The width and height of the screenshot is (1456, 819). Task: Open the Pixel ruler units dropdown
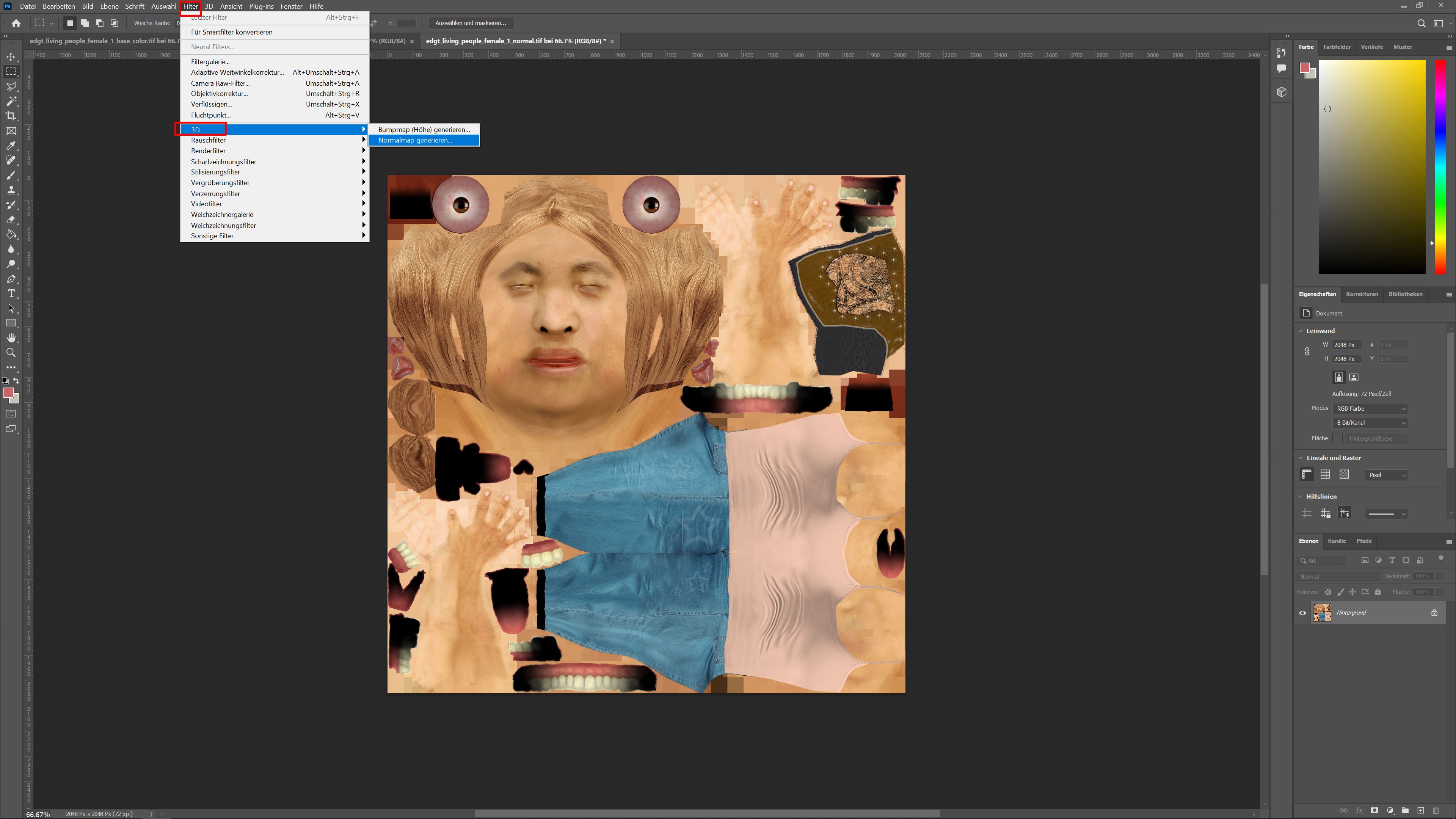pos(1387,475)
